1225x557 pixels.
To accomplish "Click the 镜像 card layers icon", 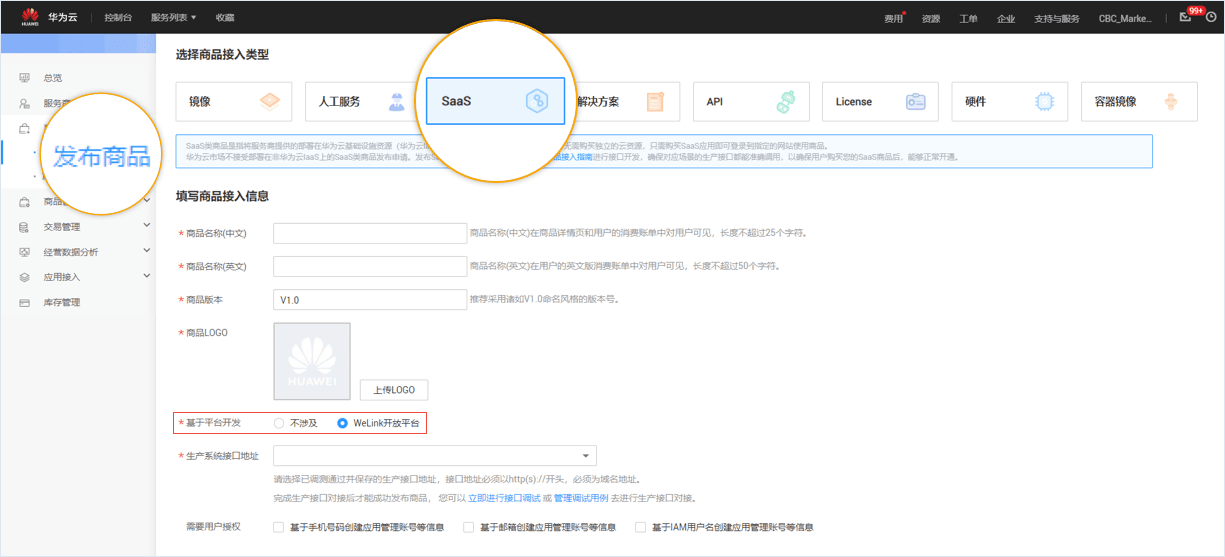I will pos(270,101).
